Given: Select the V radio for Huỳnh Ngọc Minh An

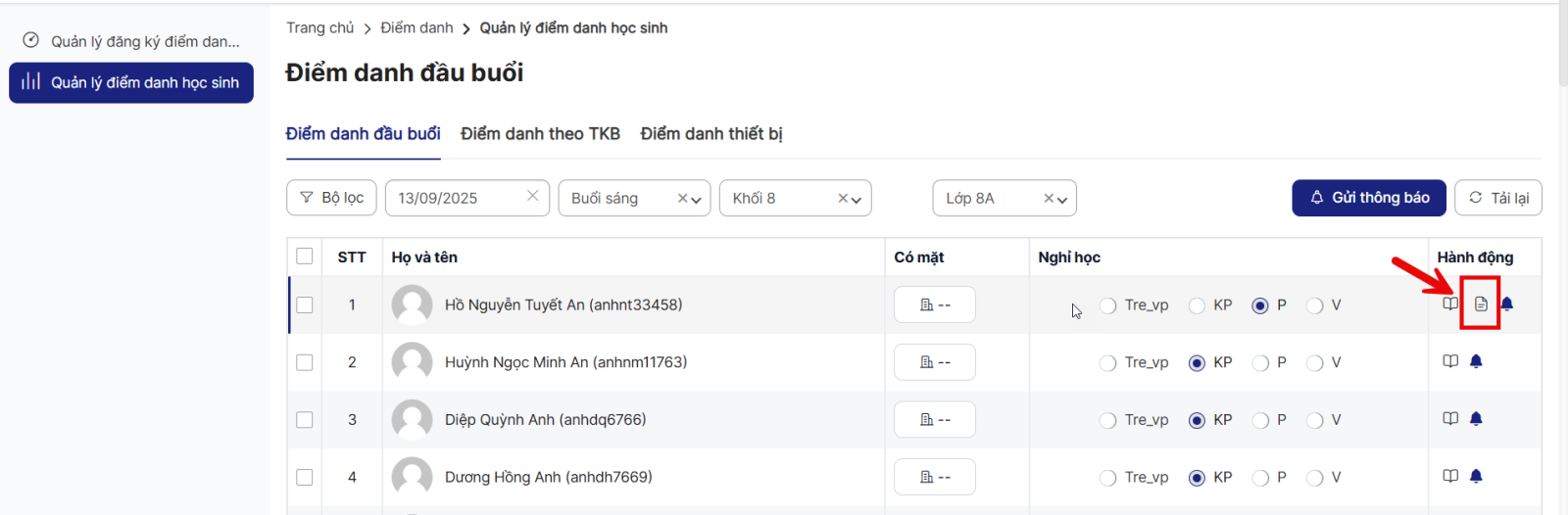Looking at the screenshot, I should point(1315,363).
